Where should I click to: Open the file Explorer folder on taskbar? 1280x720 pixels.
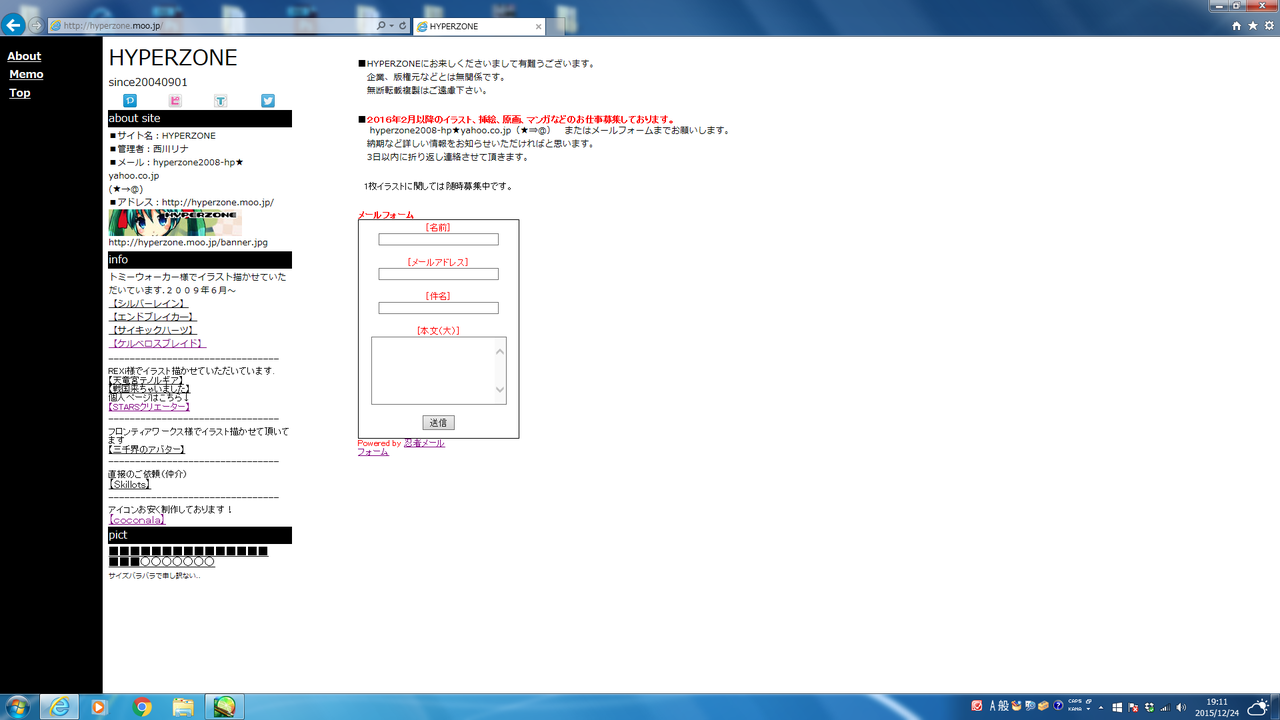pyautogui.click(x=183, y=707)
